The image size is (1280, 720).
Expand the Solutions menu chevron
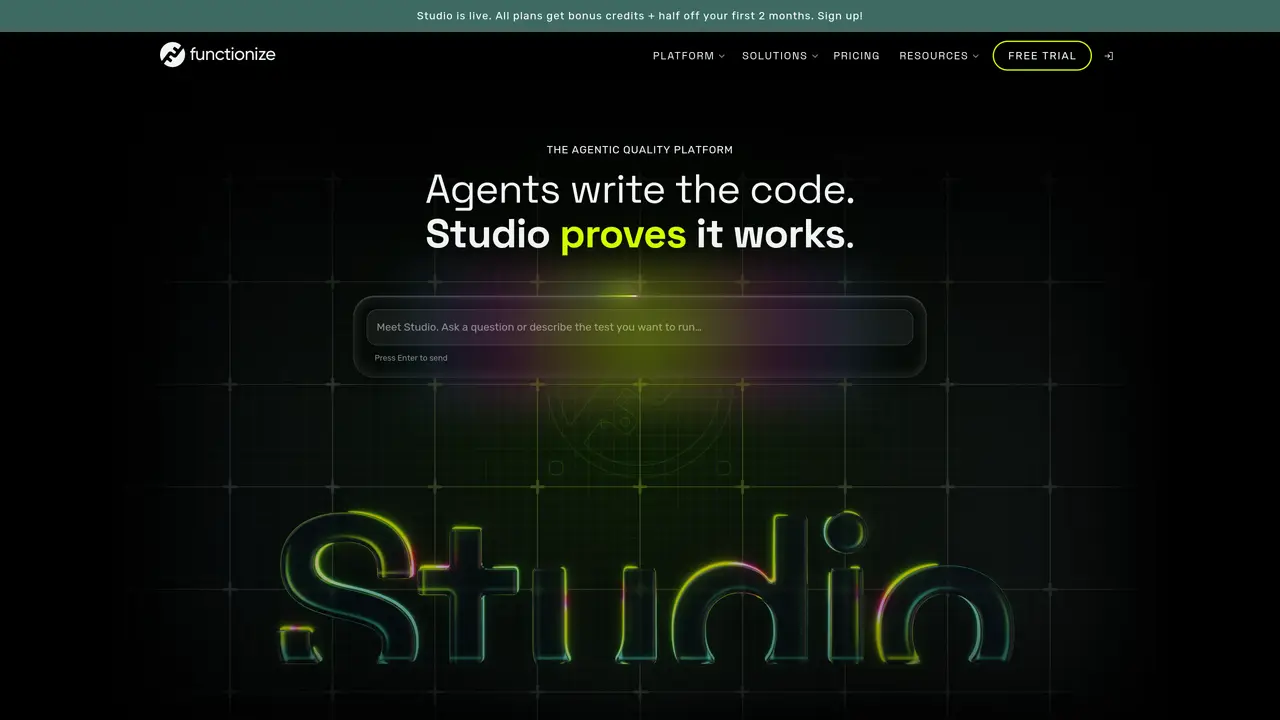coord(814,56)
